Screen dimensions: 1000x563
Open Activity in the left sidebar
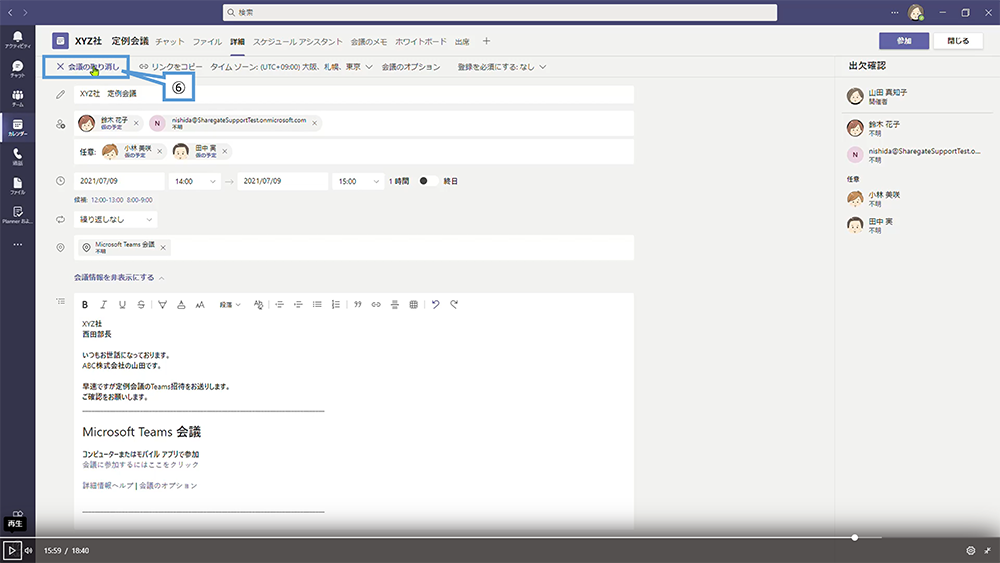pyautogui.click(x=17, y=40)
